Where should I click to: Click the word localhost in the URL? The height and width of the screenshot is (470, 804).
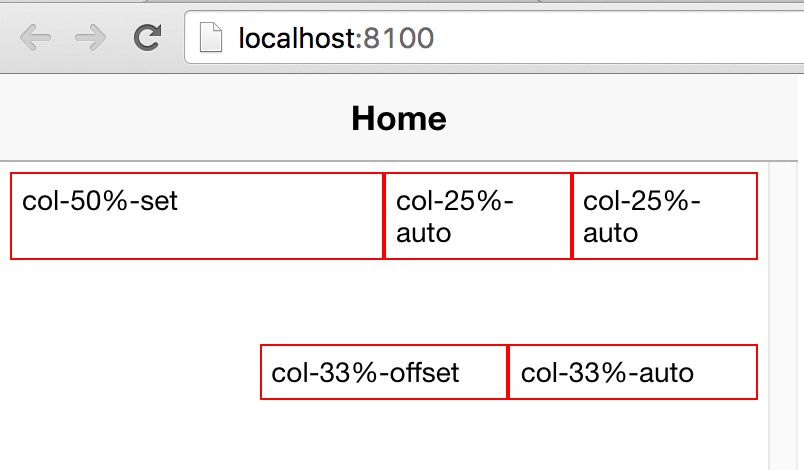(x=300, y=38)
